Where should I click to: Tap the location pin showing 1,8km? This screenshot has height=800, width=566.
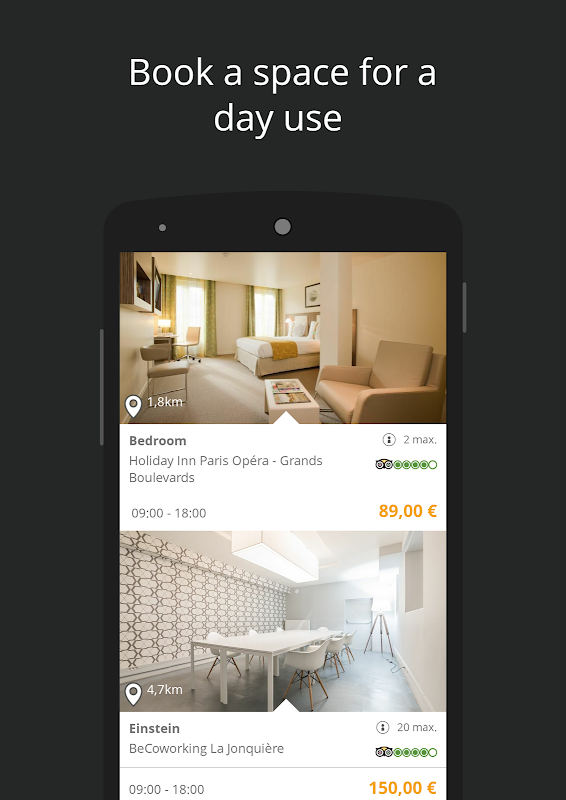click(x=133, y=406)
